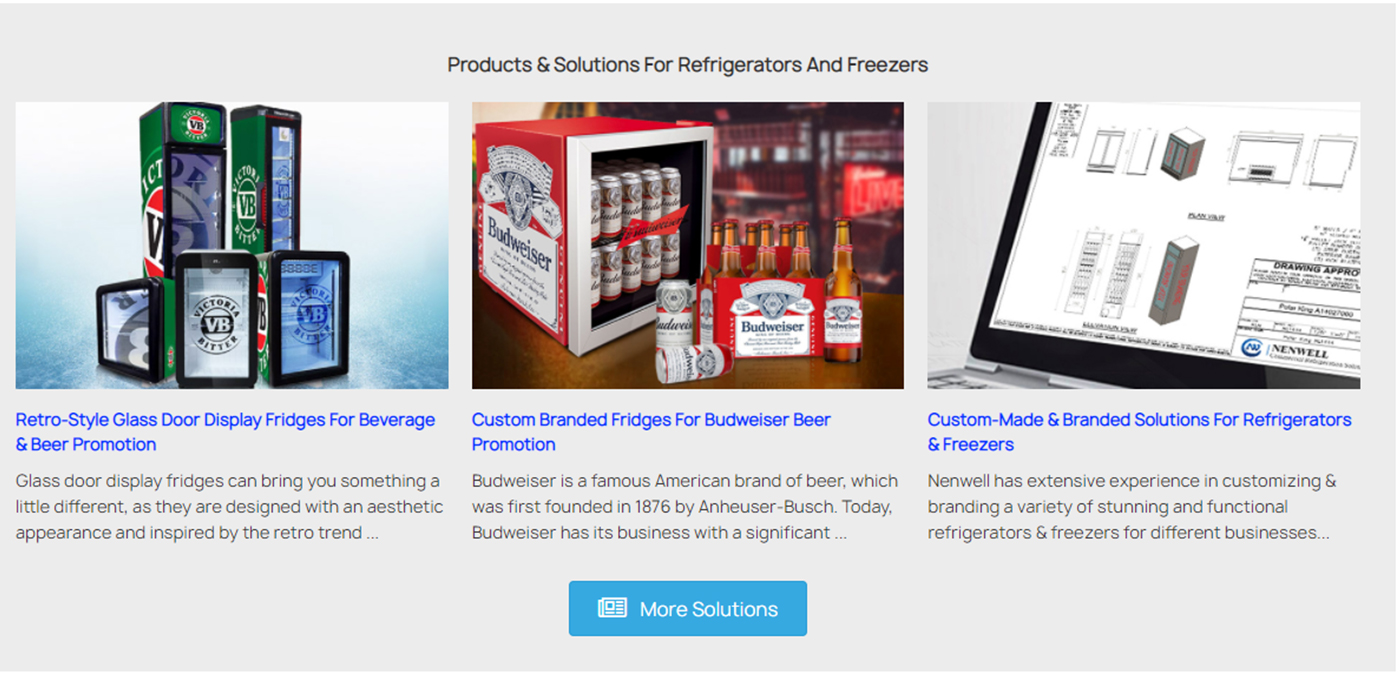This screenshot has width=1400, height=680.
Task: Open Retro-Style Glass Door Display Fridges article link
Action: (225, 432)
